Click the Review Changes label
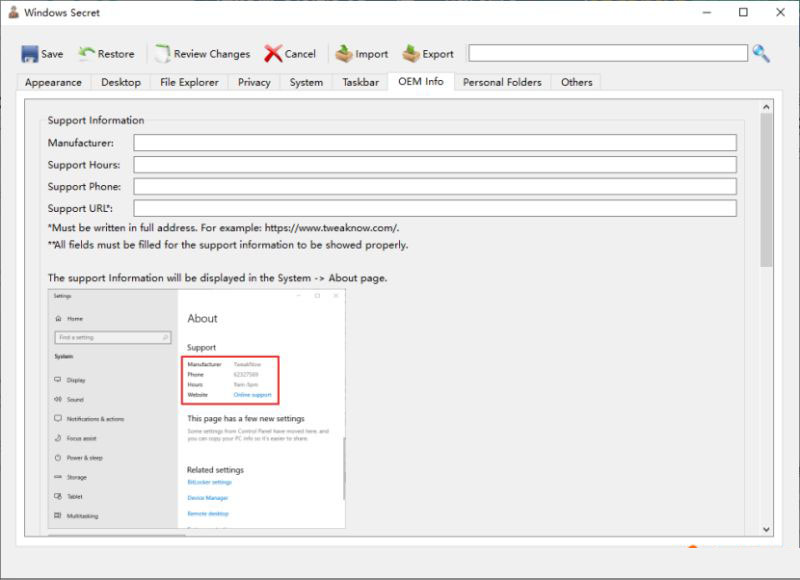Viewport: 800px width, 580px height. point(212,54)
